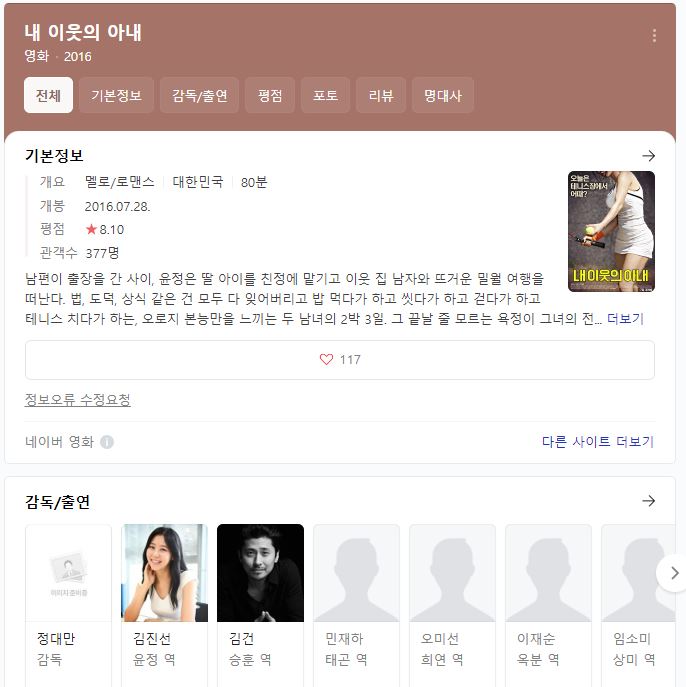Open the 포토 tab
This screenshot has width=686, height=687.
click(325, 95)
